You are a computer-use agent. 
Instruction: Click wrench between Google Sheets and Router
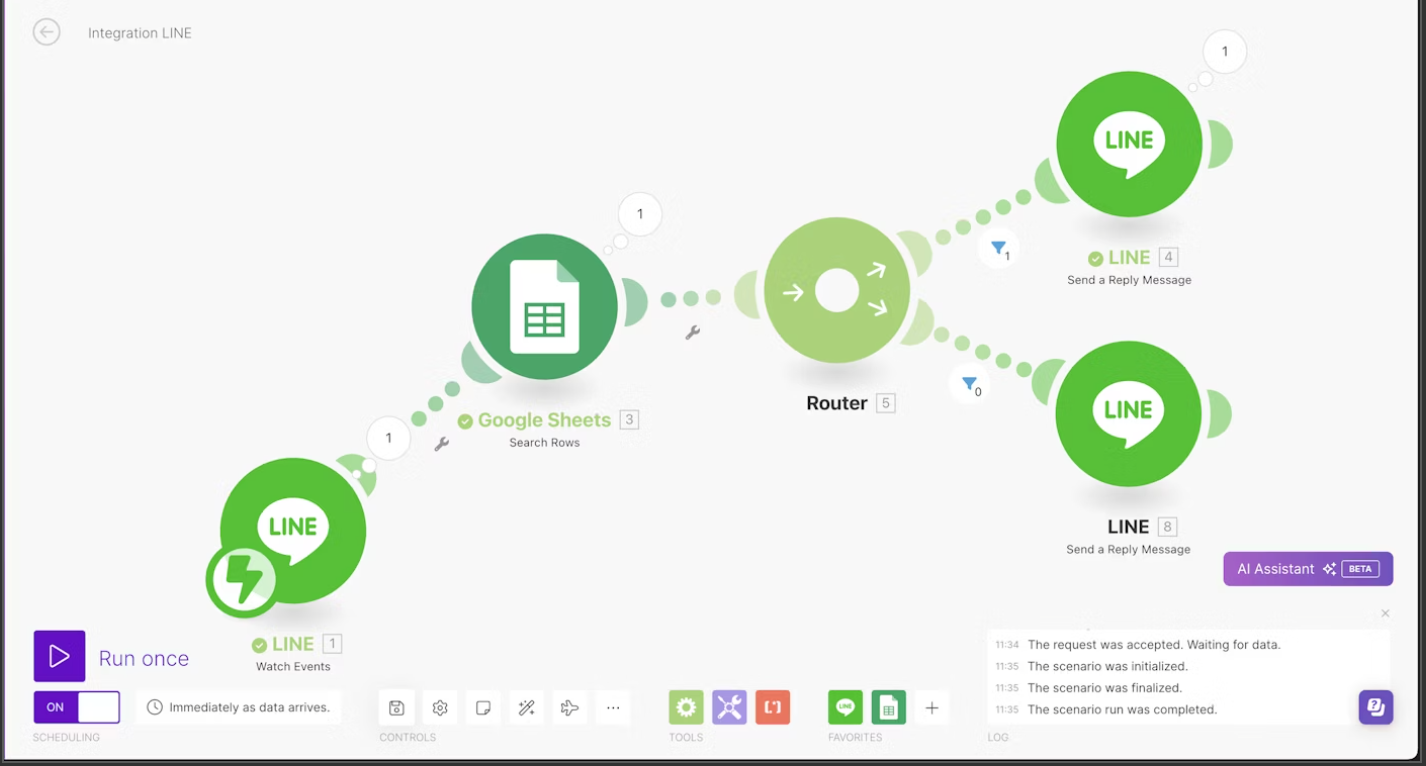tap(692, 332)
